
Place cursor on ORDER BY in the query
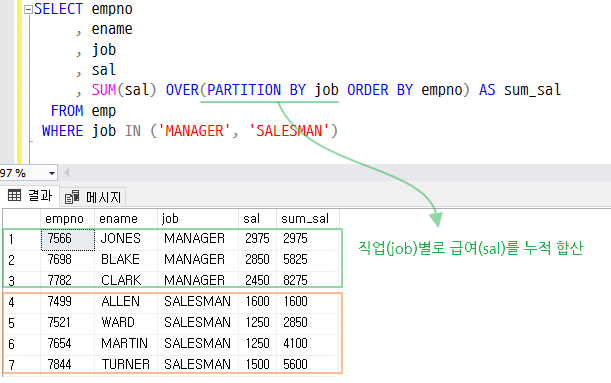380,90
